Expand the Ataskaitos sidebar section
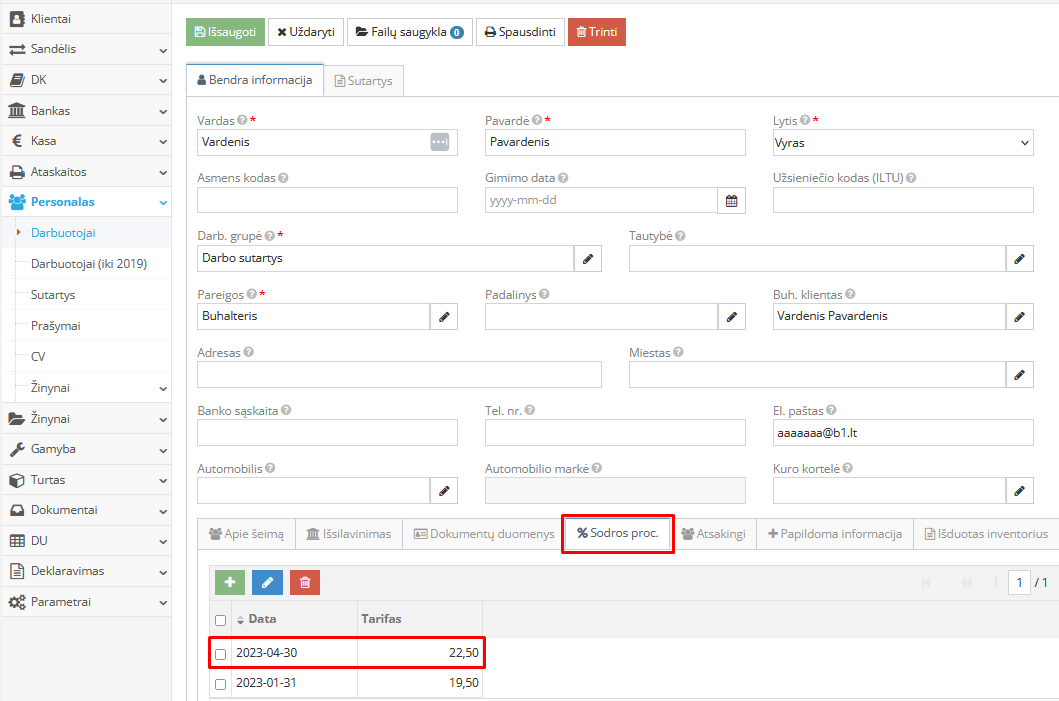Screen dimensions: 1059x701 (x=85, y=172)
